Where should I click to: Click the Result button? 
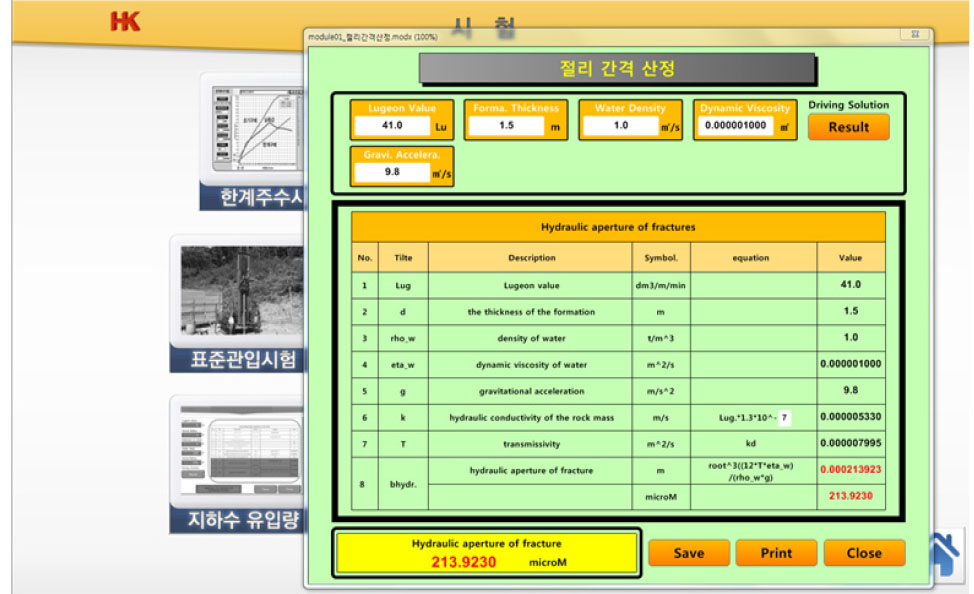click(x=849, y=127)
